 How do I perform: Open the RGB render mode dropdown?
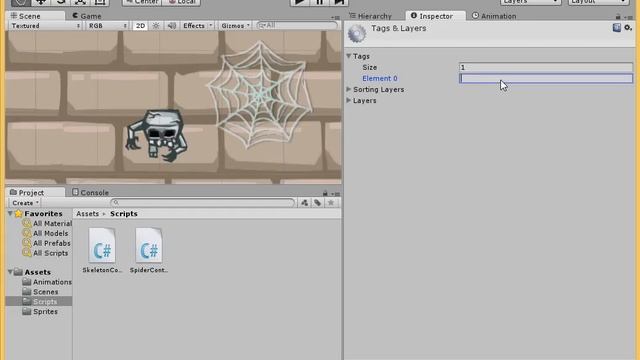pos(107,25)
